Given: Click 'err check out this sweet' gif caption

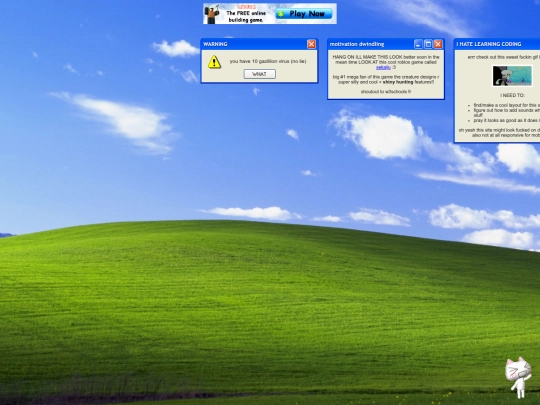Looking at the screenshot, I should click(x=503, y=57).
